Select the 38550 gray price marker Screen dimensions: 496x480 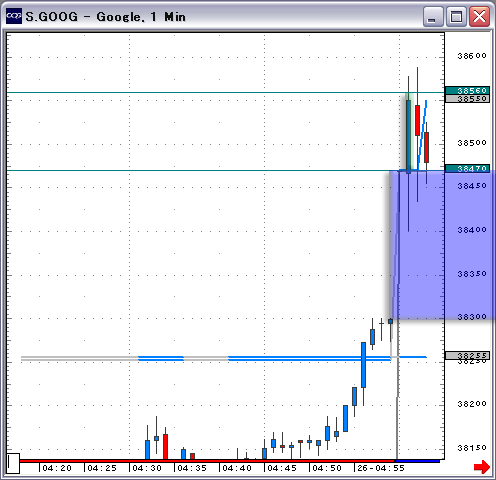pos(467,99)
